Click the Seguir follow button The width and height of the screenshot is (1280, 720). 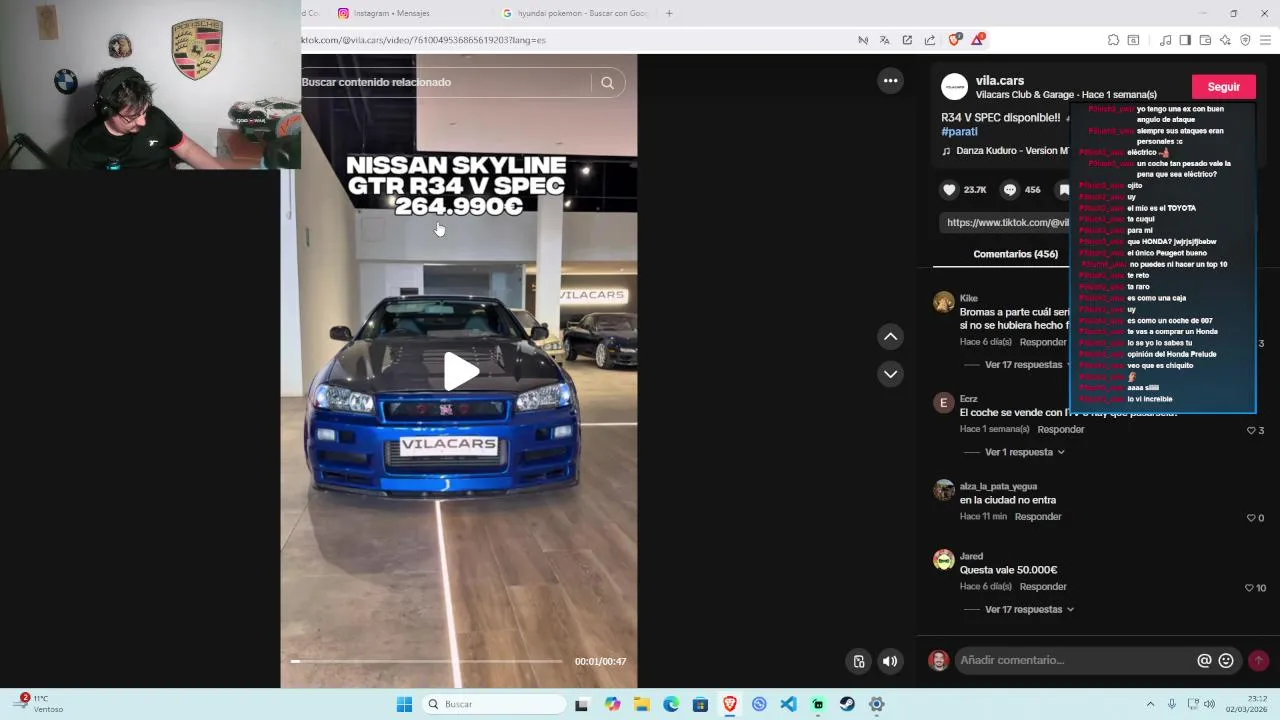pos(1223,87)
